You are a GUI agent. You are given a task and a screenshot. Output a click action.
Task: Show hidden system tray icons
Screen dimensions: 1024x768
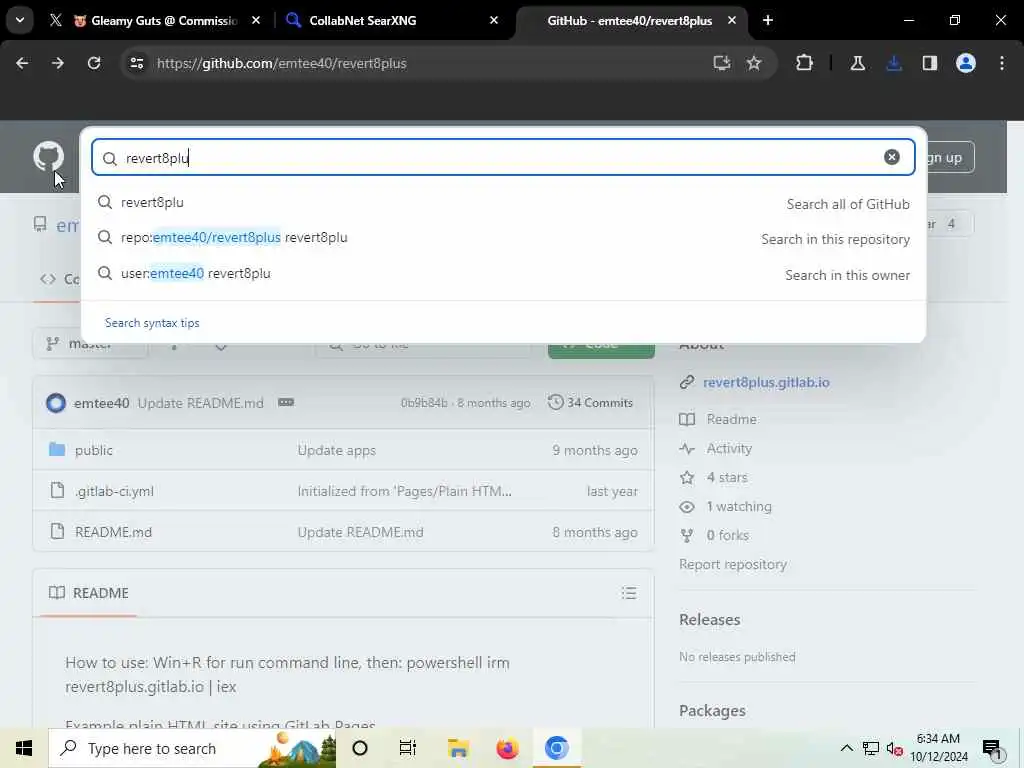(846, 748)
